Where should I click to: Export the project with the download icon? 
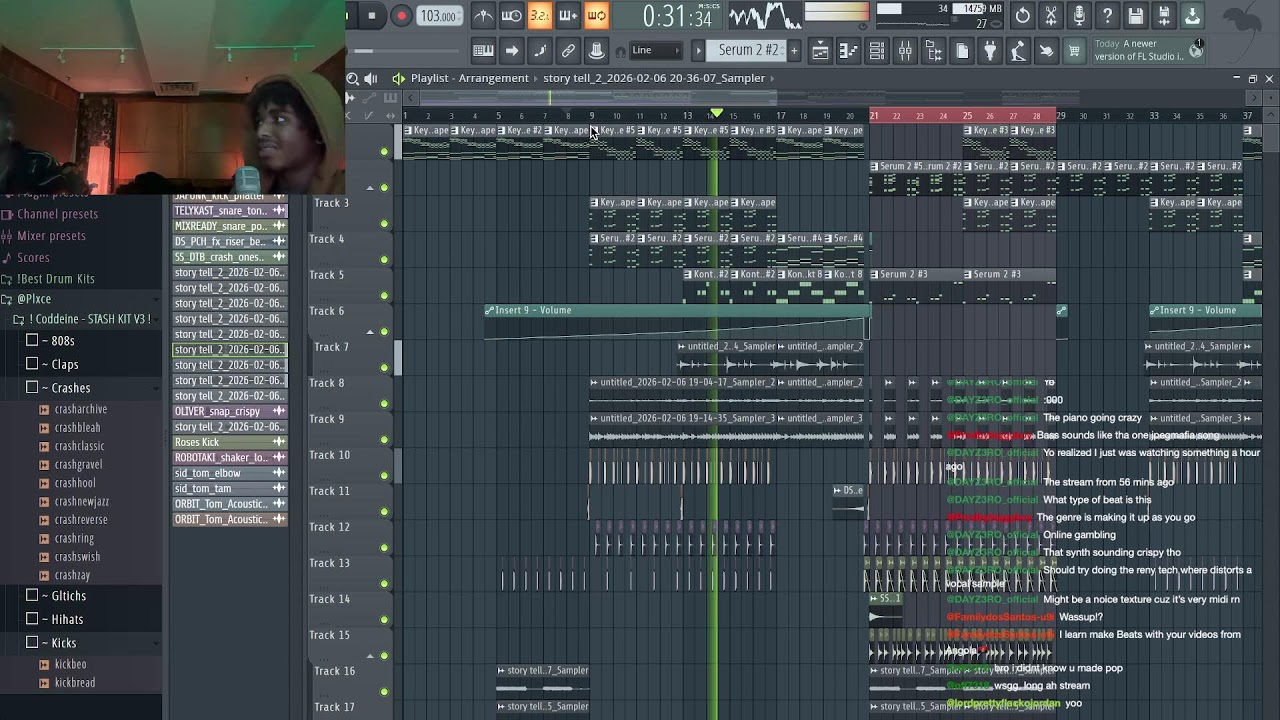(1192, 15)
